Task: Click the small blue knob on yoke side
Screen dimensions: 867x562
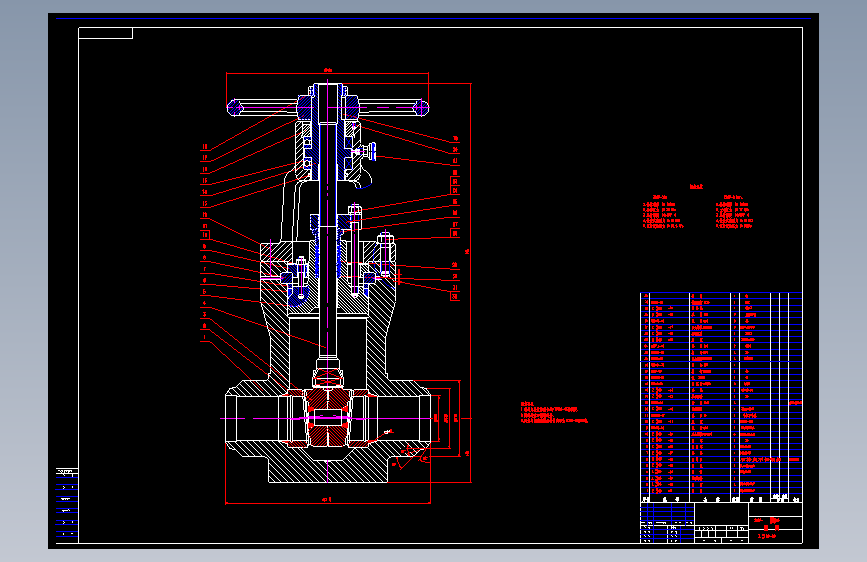Action: (x=371, y=150)
